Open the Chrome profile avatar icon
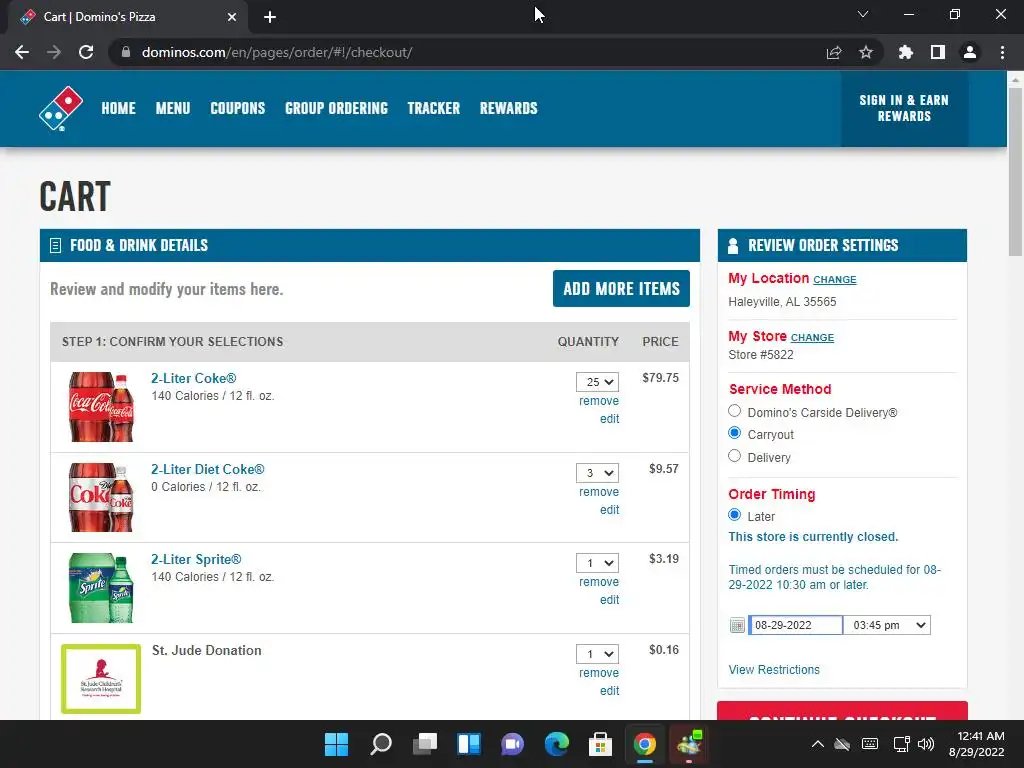 (970, 52)
